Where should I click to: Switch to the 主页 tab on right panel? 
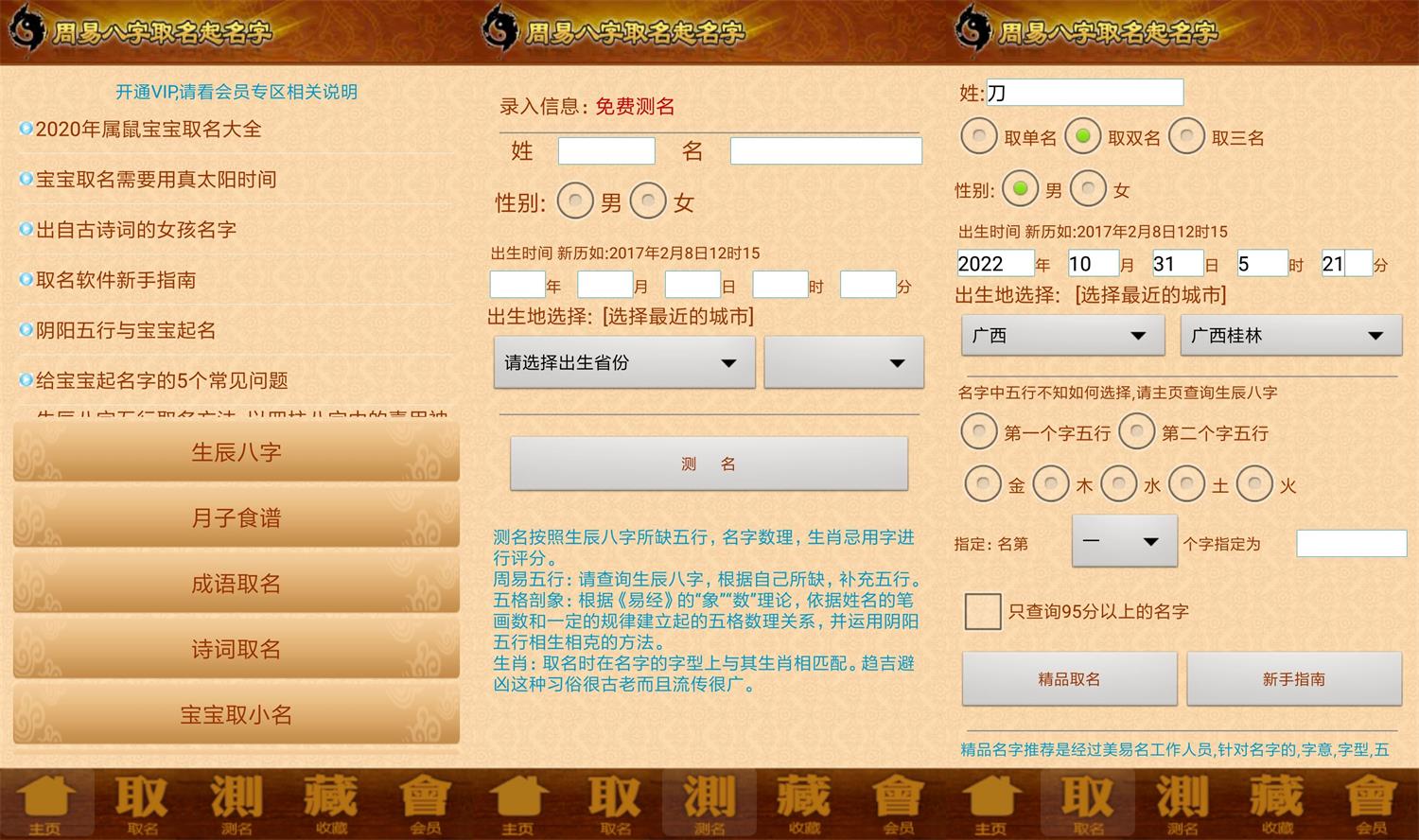point(991,802)
